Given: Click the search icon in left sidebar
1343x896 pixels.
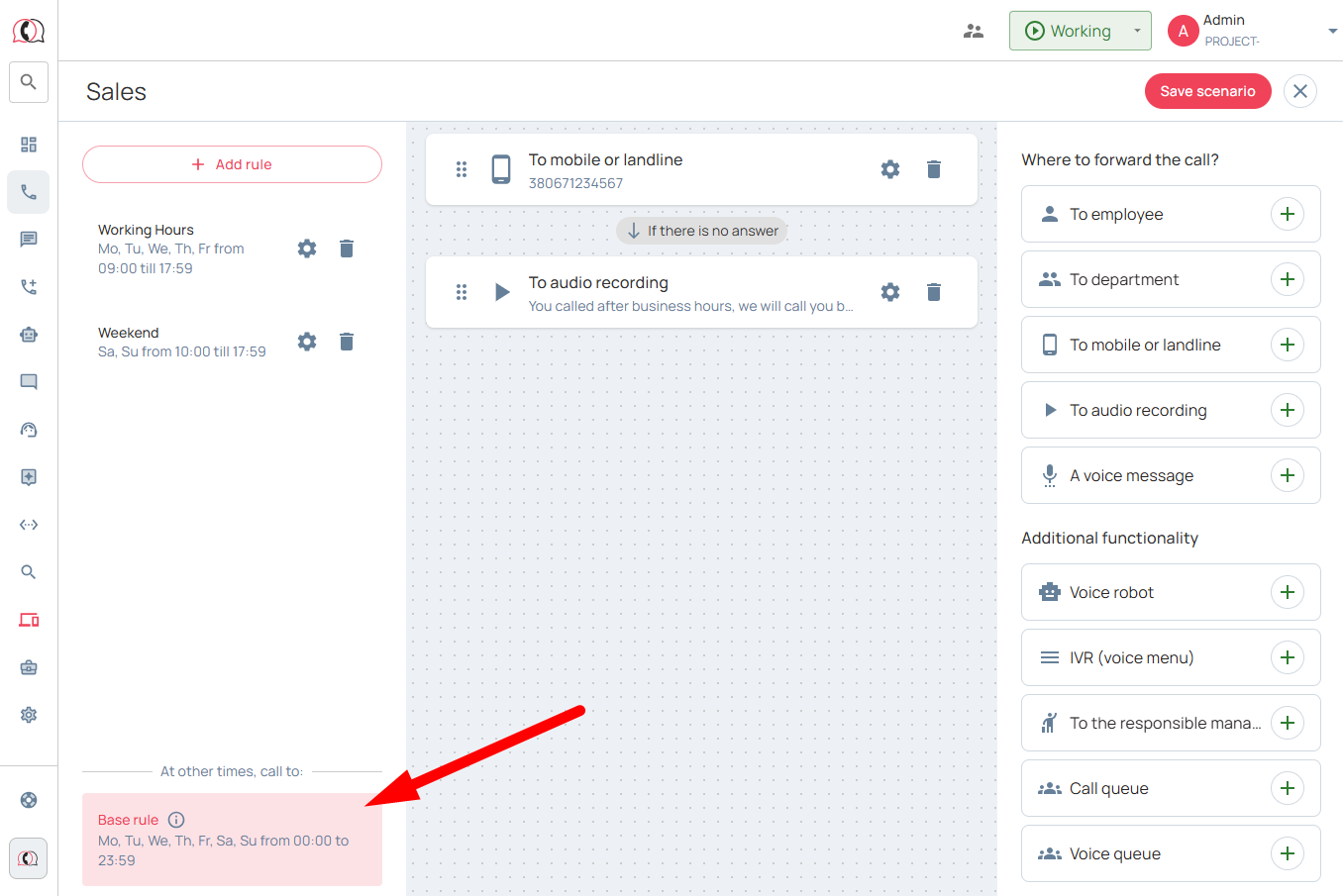Looking at the screenshot, I should (x=29, y=82).
